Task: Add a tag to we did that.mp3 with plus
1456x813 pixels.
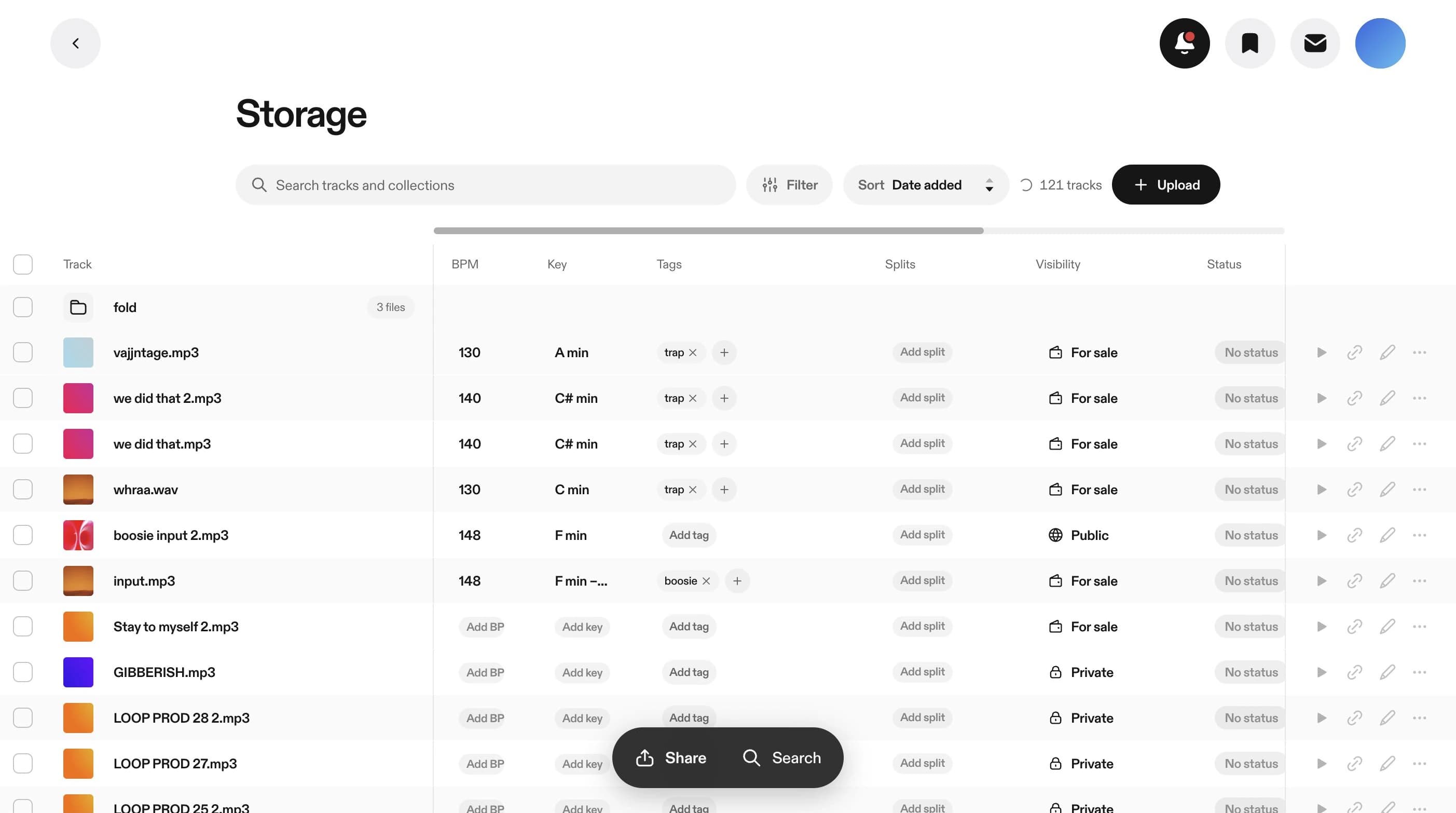Action: point(724,444)
